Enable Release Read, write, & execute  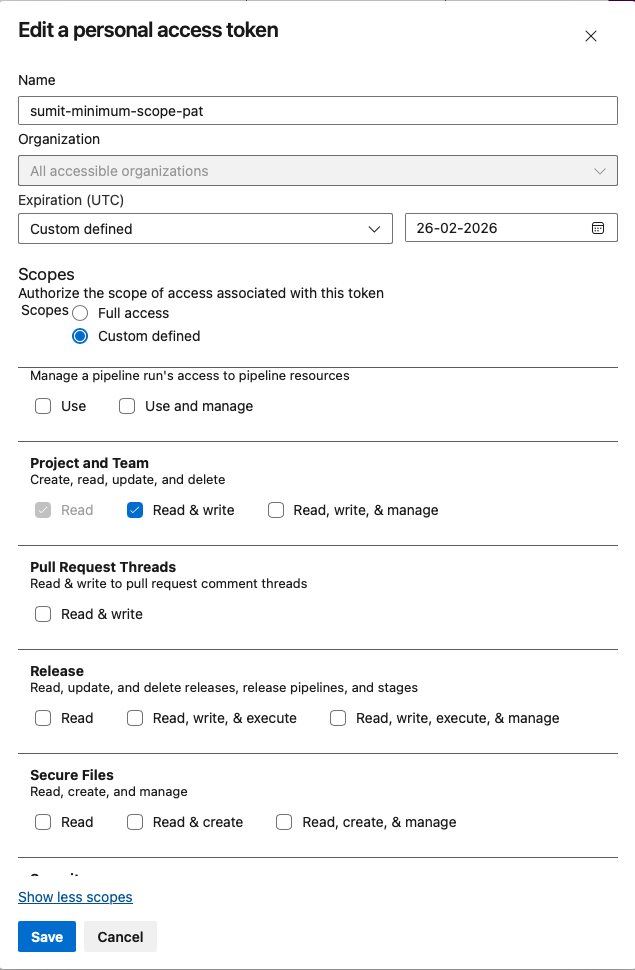(135, 718)
